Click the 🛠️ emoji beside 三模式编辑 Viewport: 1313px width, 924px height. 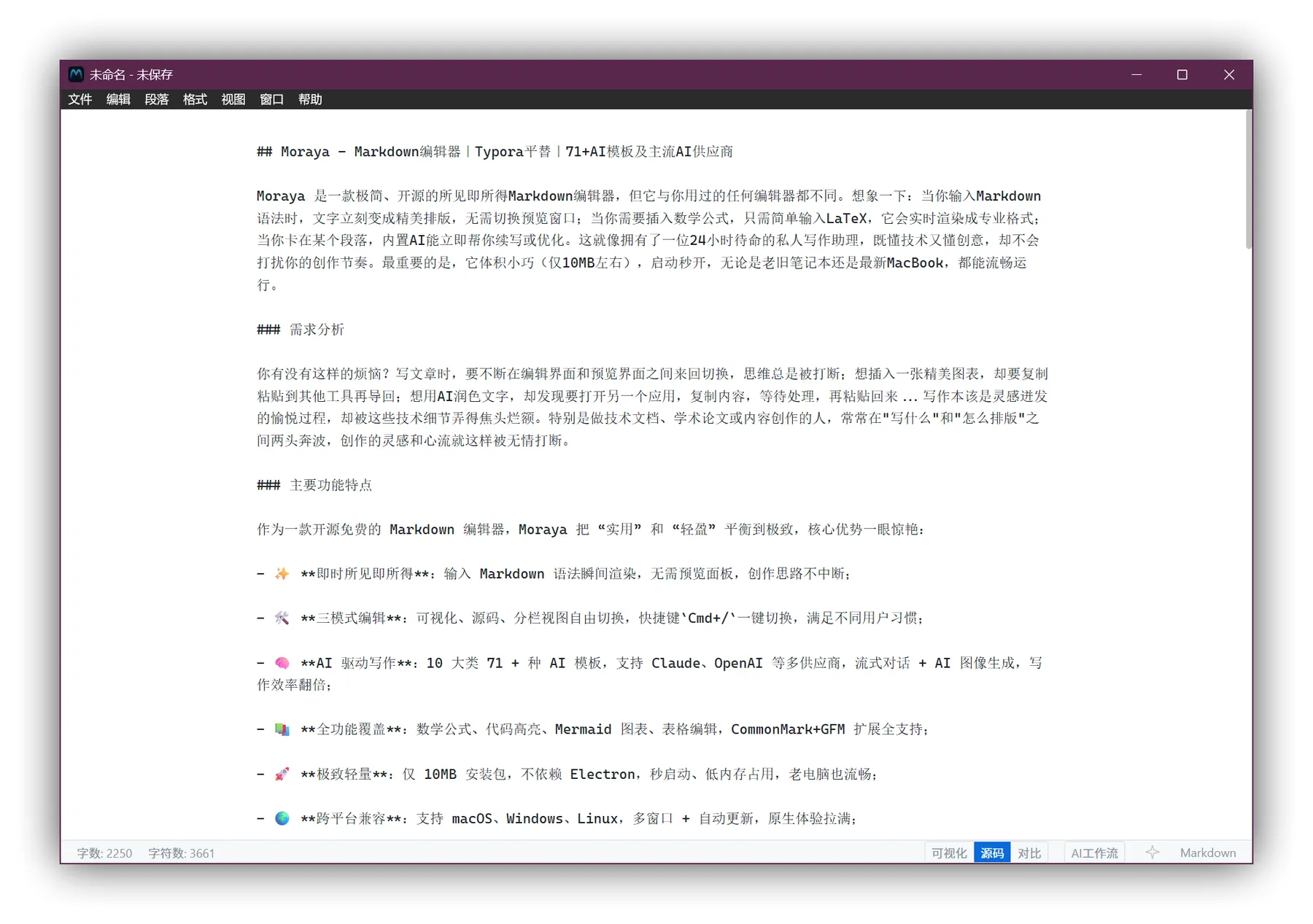(x=282, y=618)
